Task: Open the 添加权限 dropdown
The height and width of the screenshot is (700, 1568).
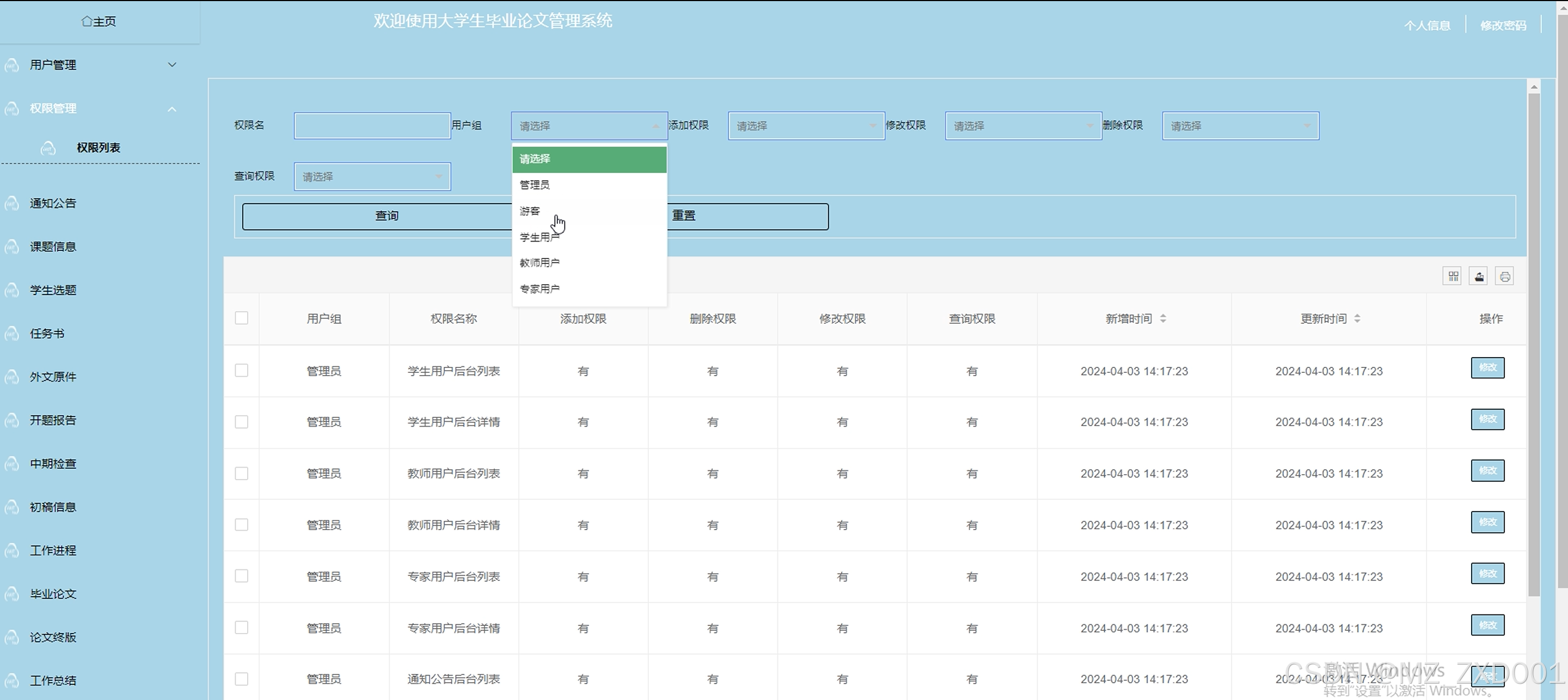Action: click(805, 126)
